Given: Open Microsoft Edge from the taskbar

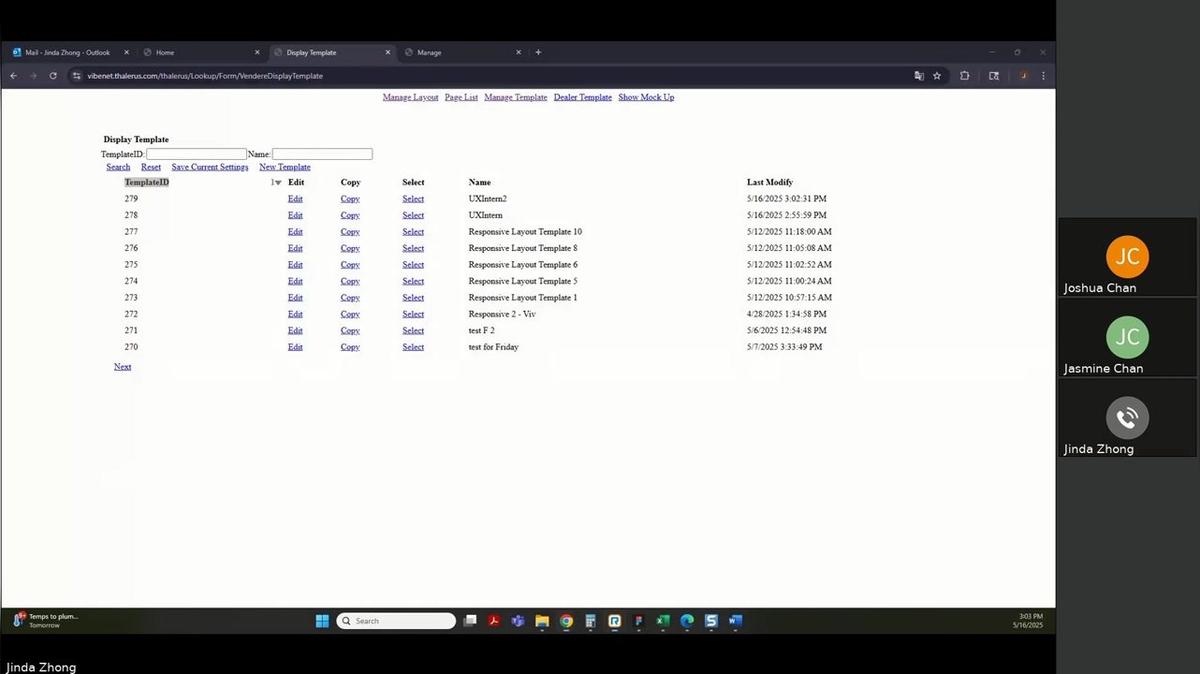Looking at the screenshot, I should [x=686, y=621].
